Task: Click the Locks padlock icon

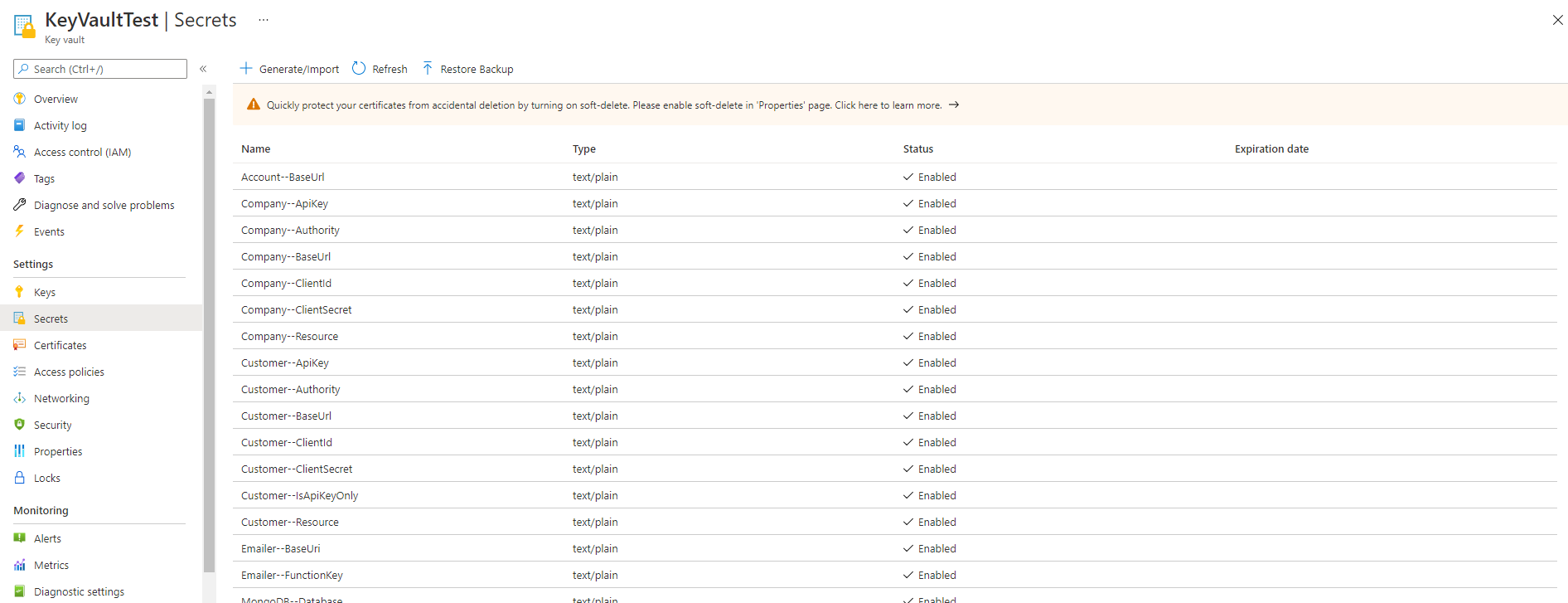Action: click(20, 478)
